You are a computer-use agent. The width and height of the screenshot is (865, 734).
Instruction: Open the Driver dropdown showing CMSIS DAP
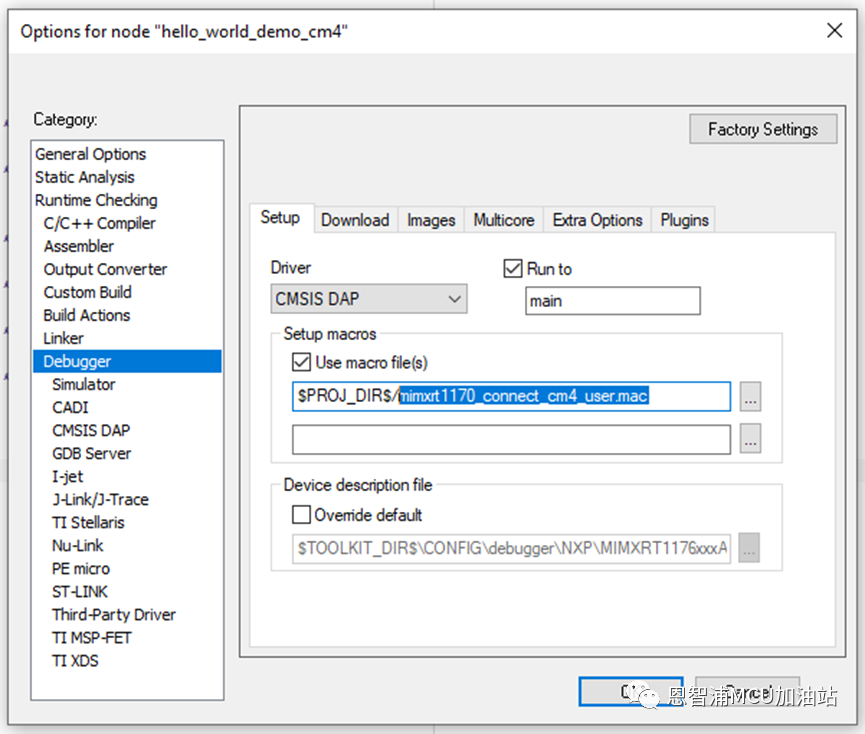(x=368, y=299)
